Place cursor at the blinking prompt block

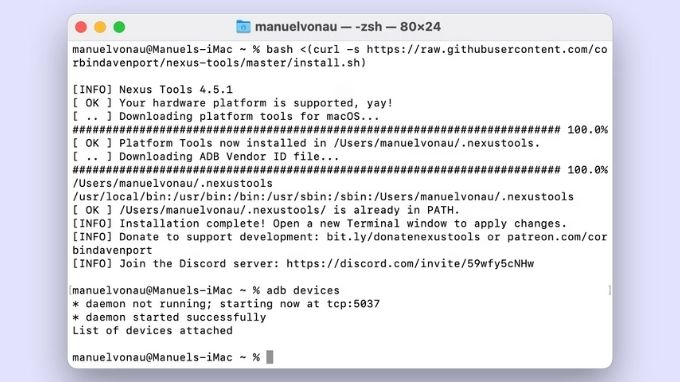coord(270,357)
